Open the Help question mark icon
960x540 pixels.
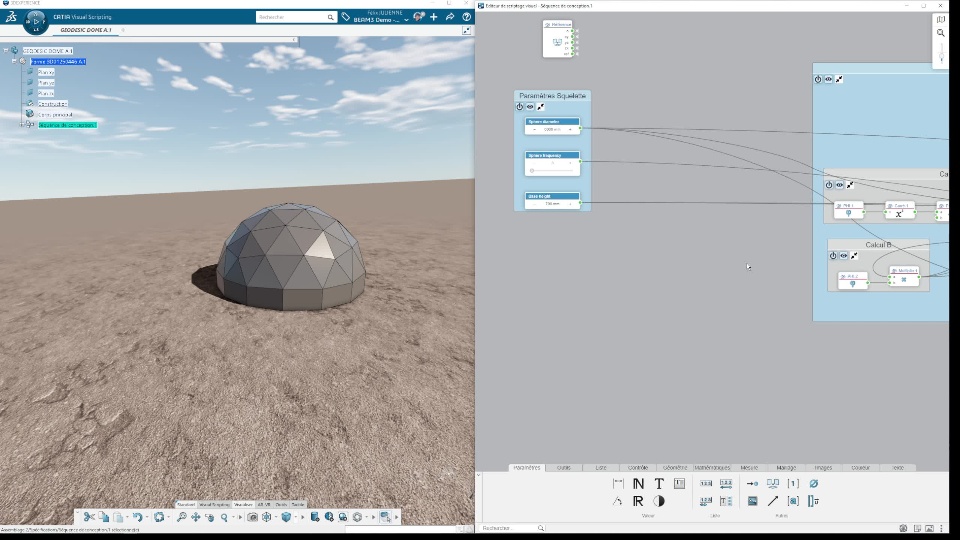click(467, 17)
